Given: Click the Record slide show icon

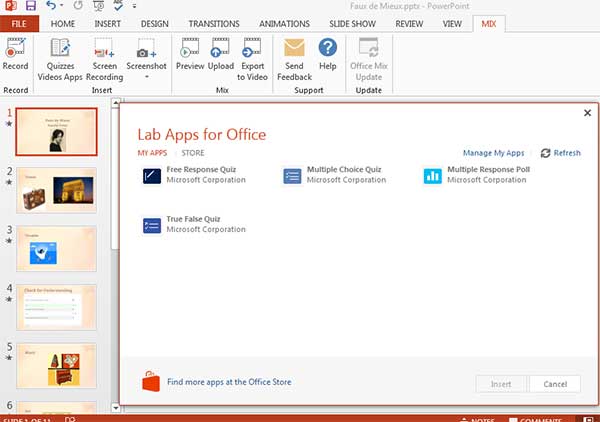Looking at the screenshot, I should pos(15,48).
